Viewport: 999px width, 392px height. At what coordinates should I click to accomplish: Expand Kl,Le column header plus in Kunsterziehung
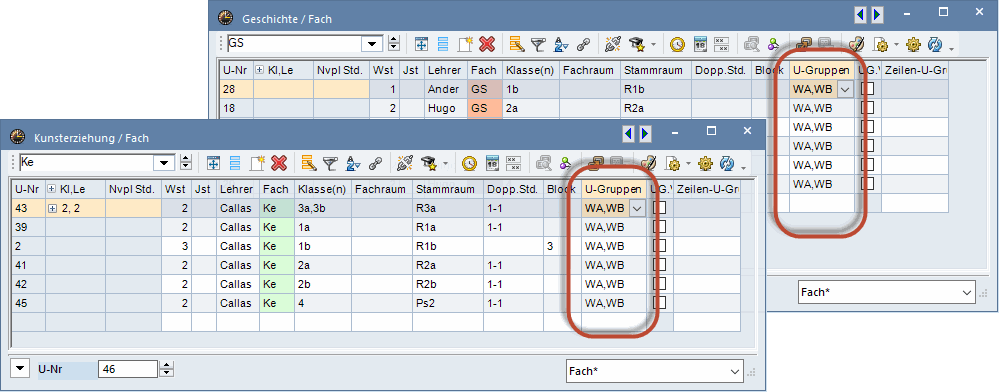coord(52,189)
